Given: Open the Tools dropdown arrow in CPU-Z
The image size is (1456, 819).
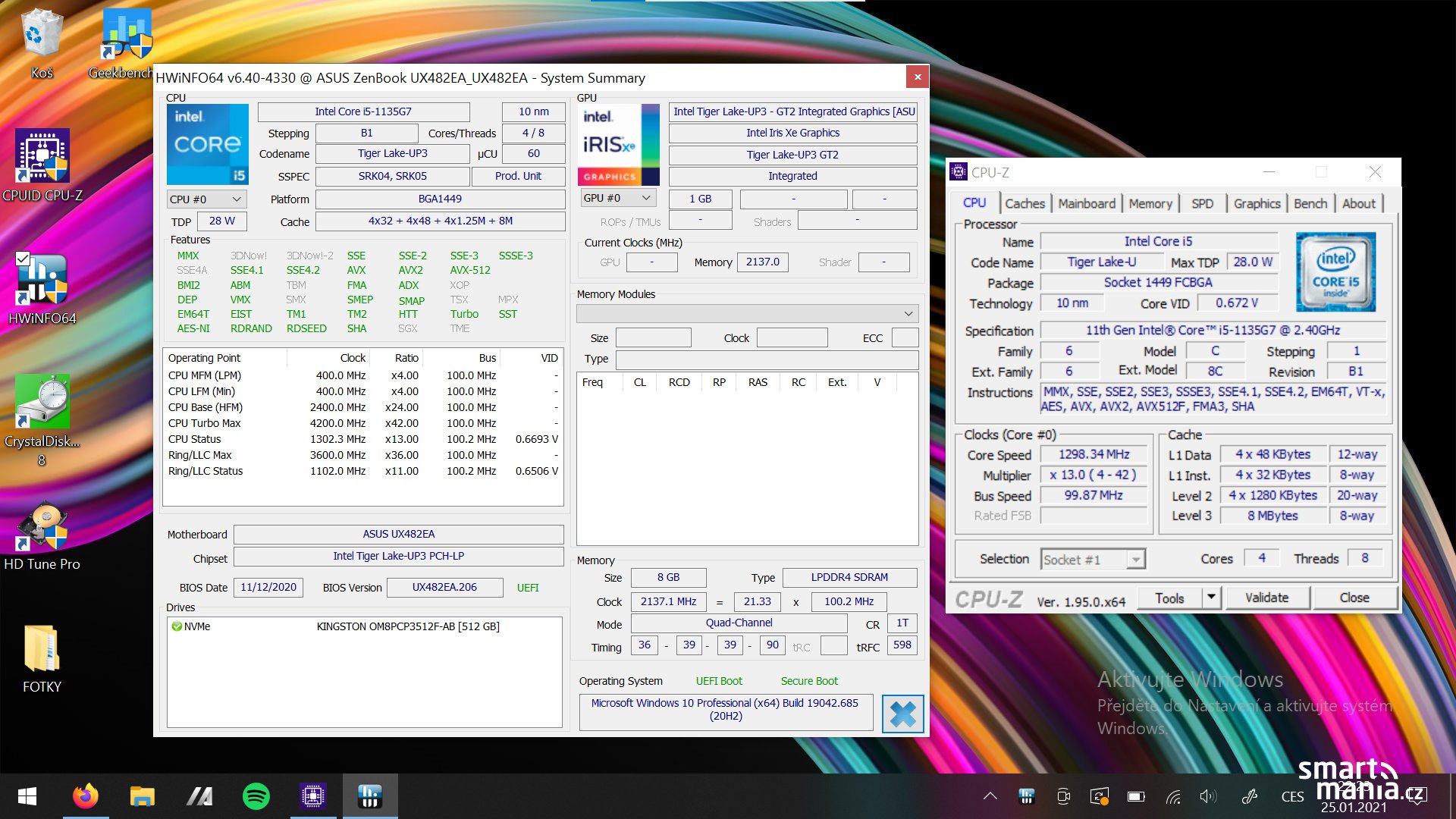Looking at the screenshot, I should click(x=1212, y=598).
